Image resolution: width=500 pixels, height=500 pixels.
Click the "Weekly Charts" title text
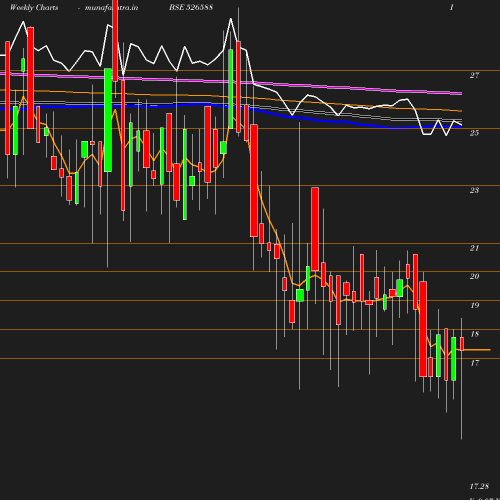34,7
